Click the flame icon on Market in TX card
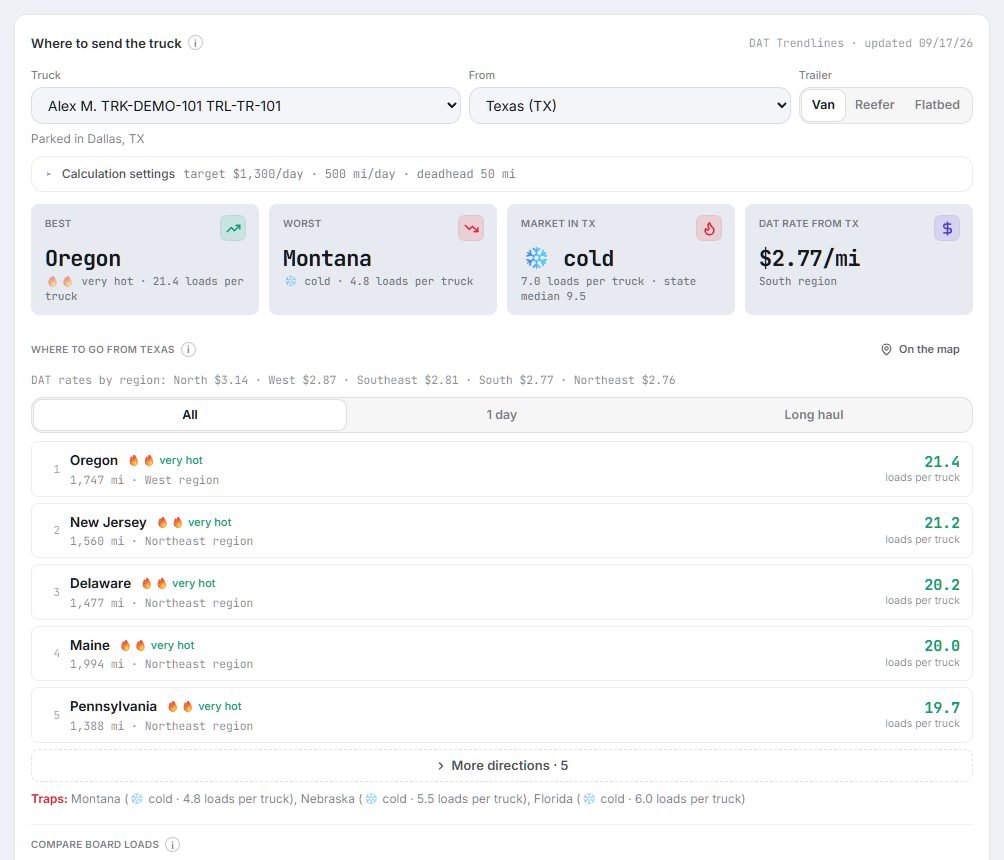 click(709, 228)
